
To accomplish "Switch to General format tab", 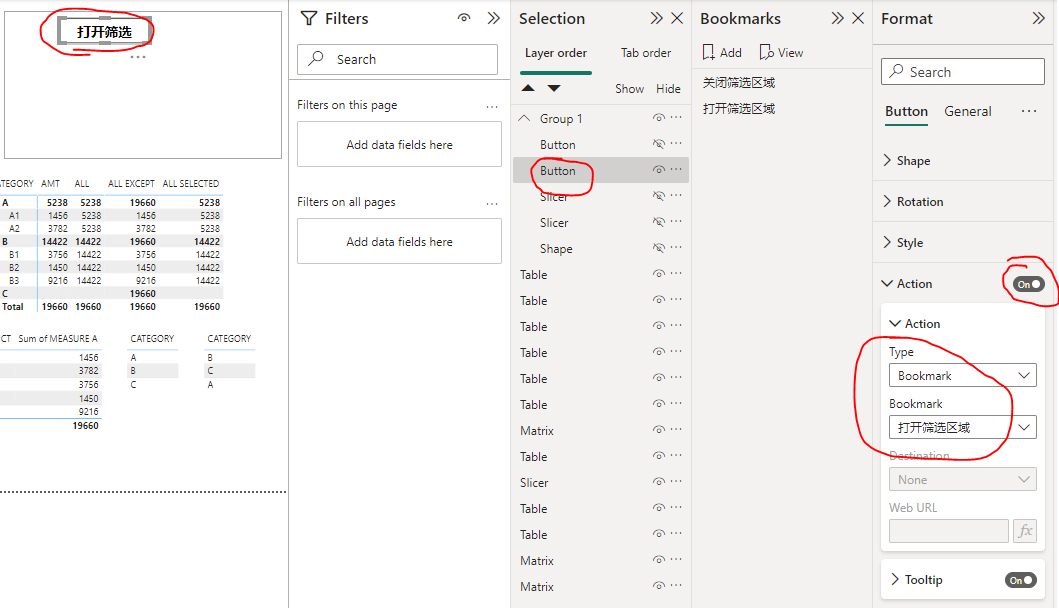I will coord(967,111).
